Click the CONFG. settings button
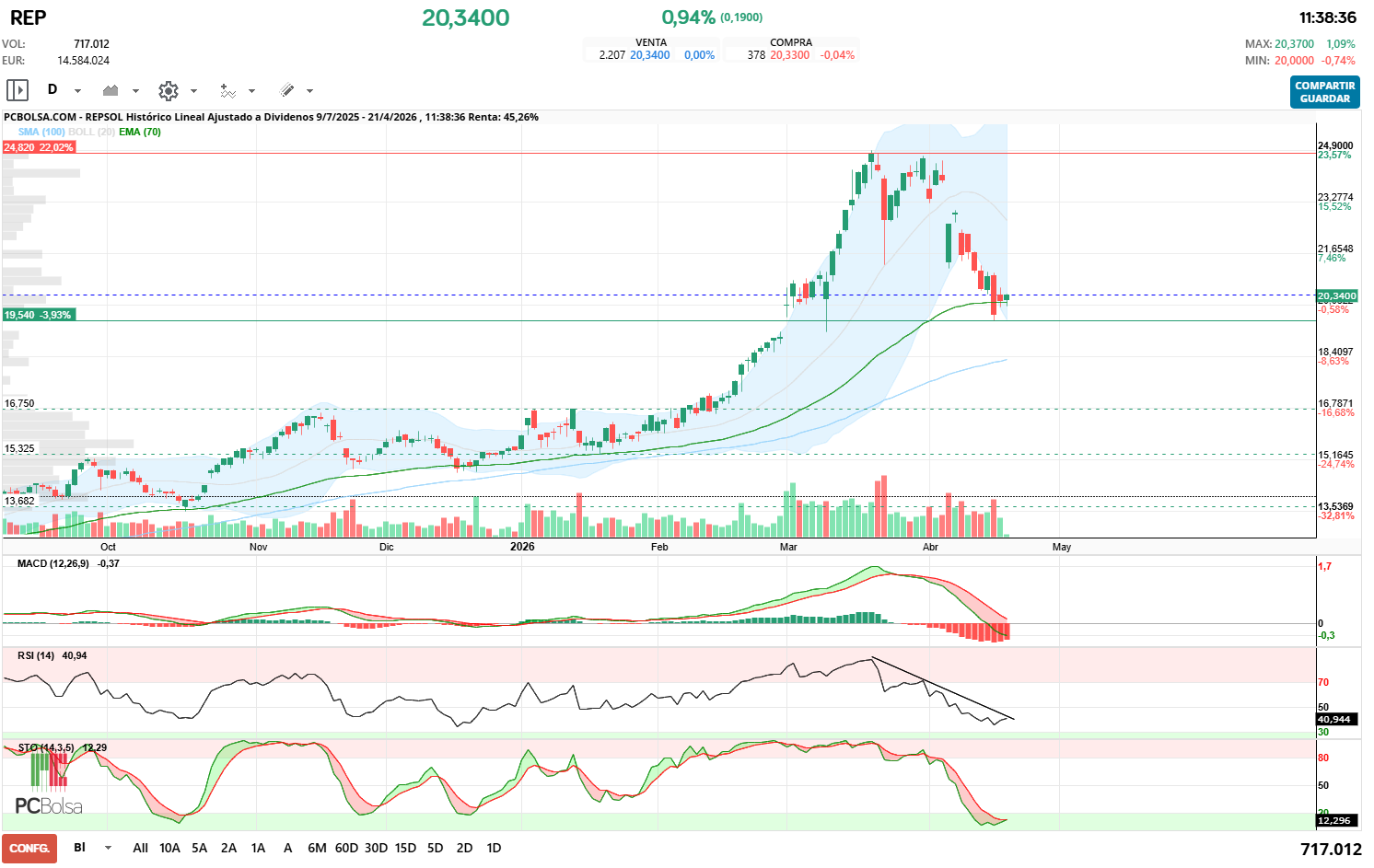1374x868 pixels. [x=29, y=848]
